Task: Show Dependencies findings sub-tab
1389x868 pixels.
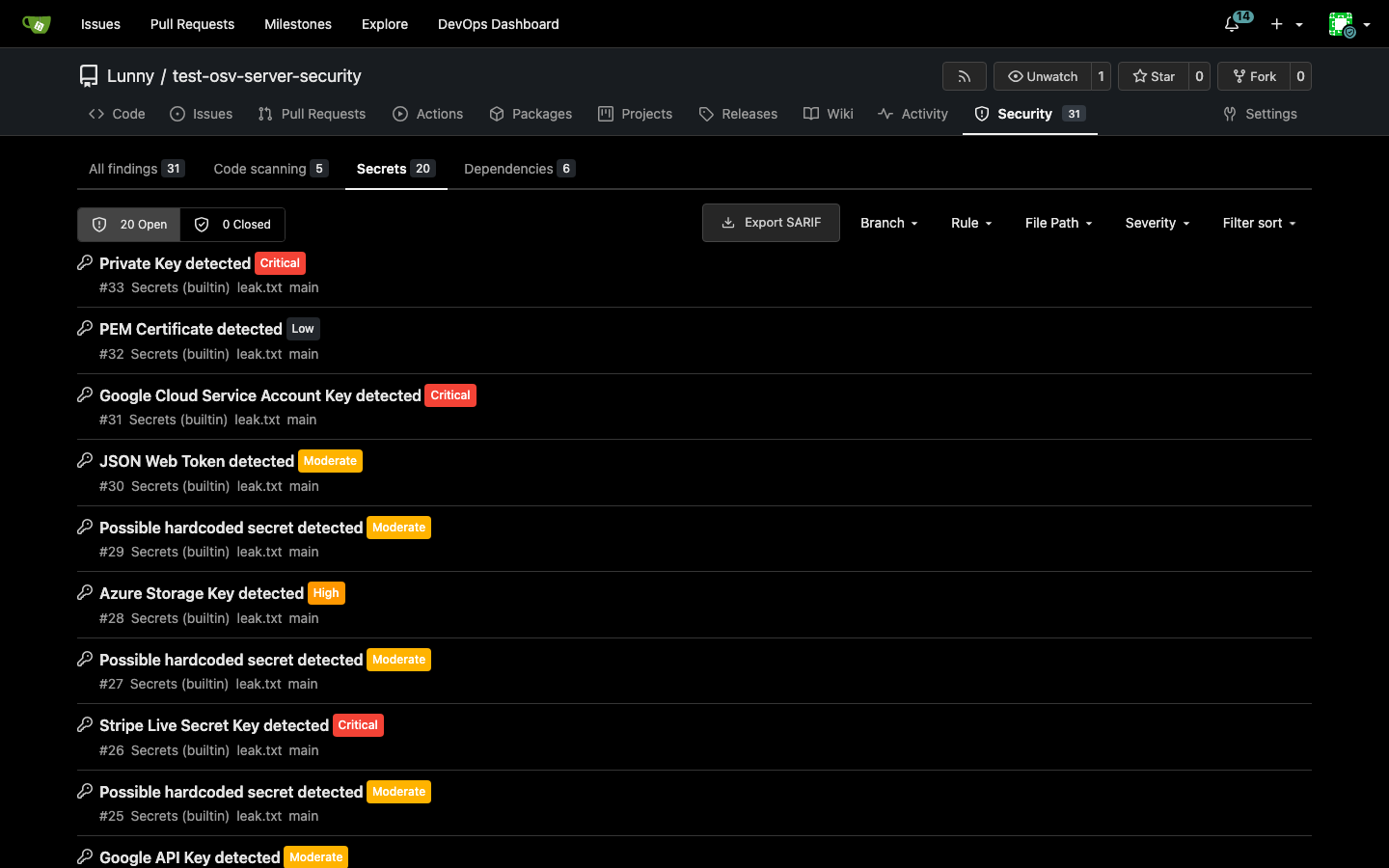Action: pyautogui.click(x=519, y=169)
